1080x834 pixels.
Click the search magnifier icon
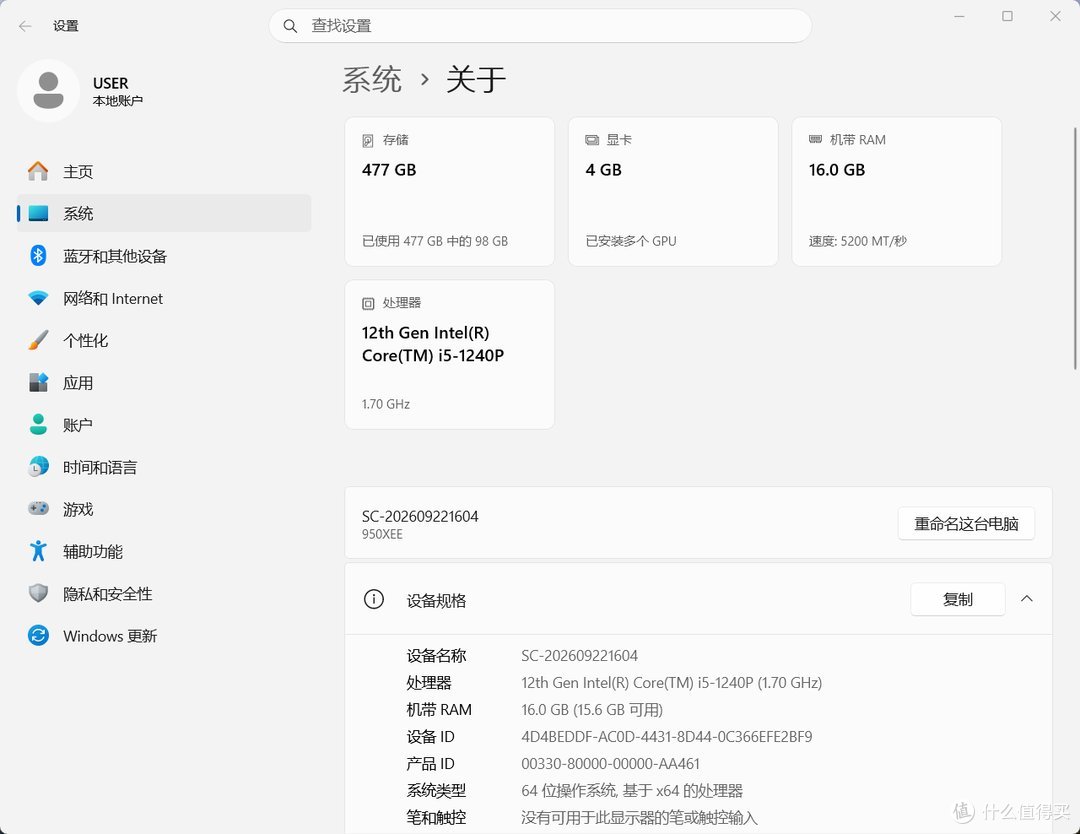(290, 26)
